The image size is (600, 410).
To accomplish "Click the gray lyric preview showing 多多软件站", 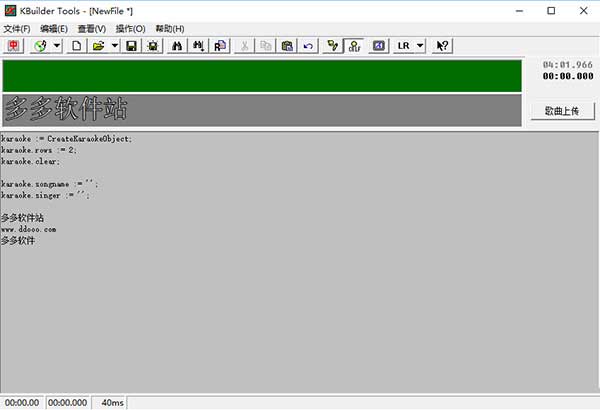I will (262, 110).
